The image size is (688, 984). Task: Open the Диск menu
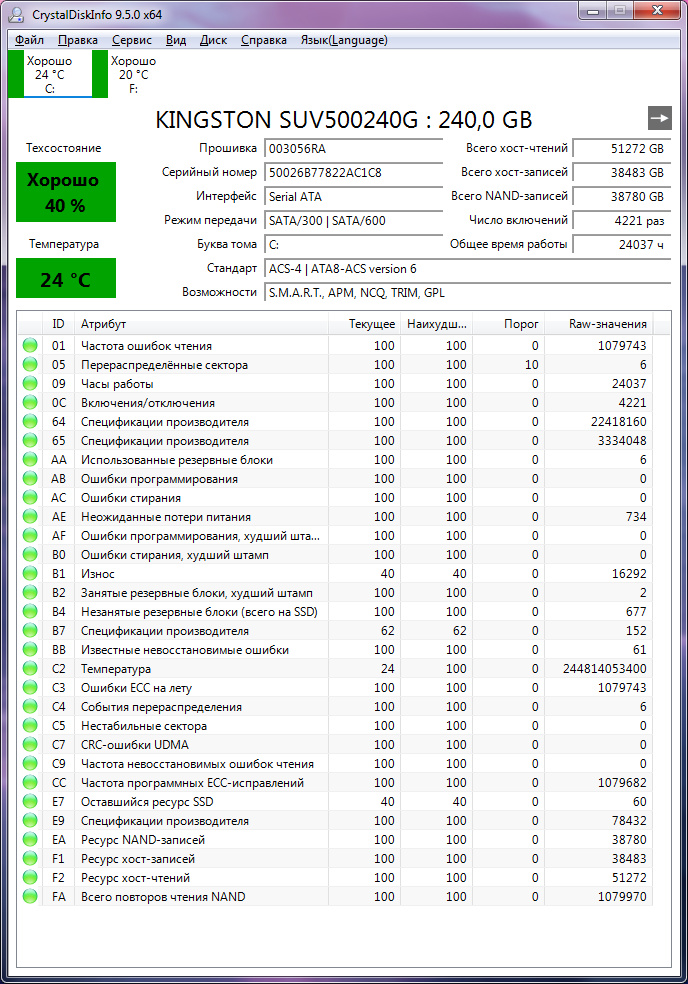213,40
